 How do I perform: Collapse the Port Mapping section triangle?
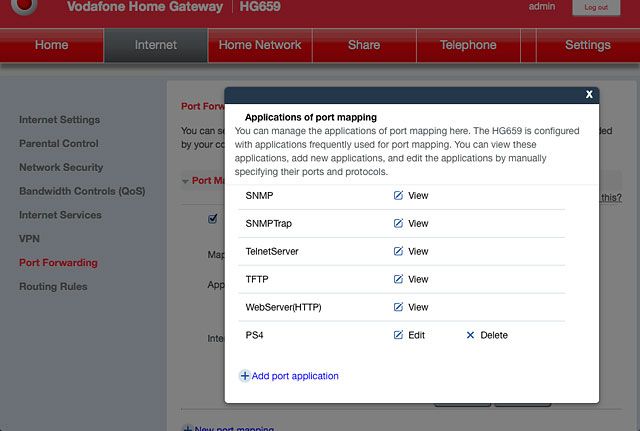click(x=185, y=181)
